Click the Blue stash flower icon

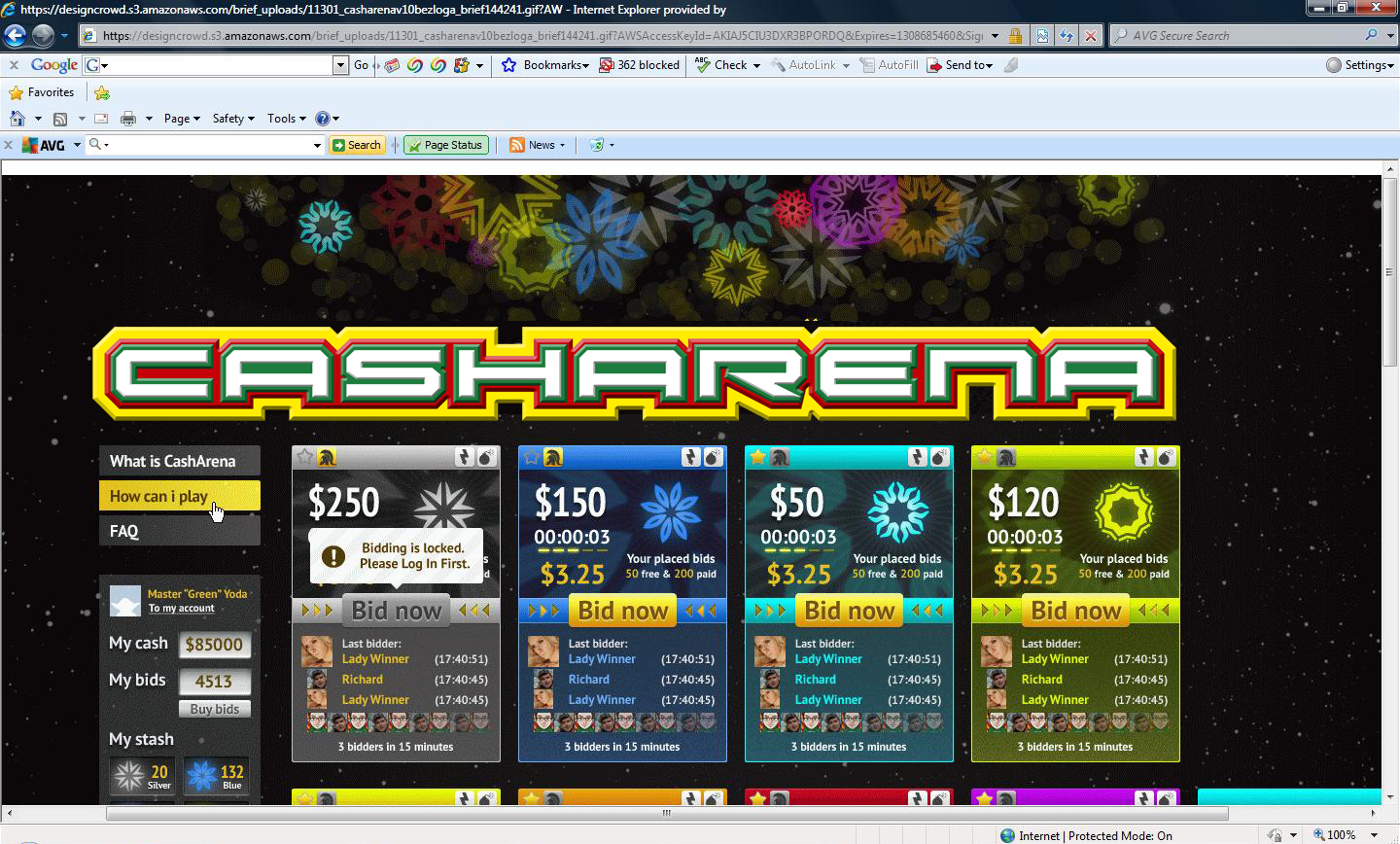coord(201,776)
